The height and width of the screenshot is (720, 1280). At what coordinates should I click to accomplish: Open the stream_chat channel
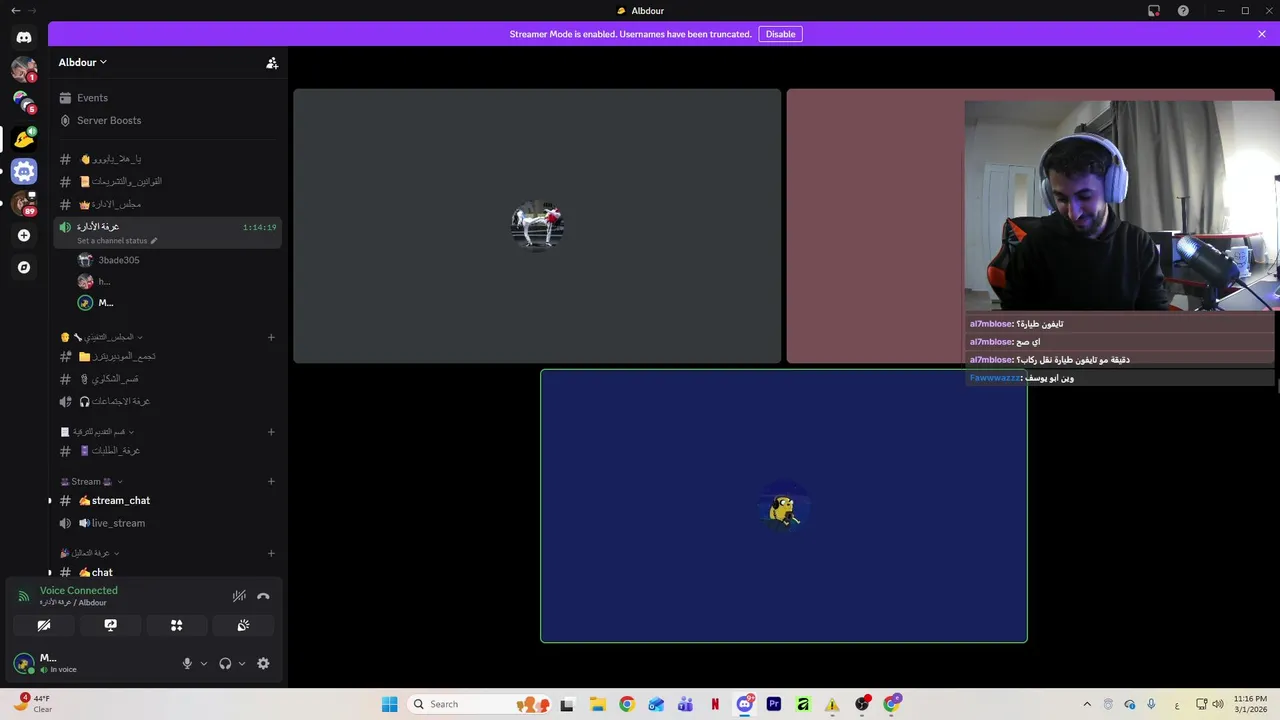tap(168, 501)
